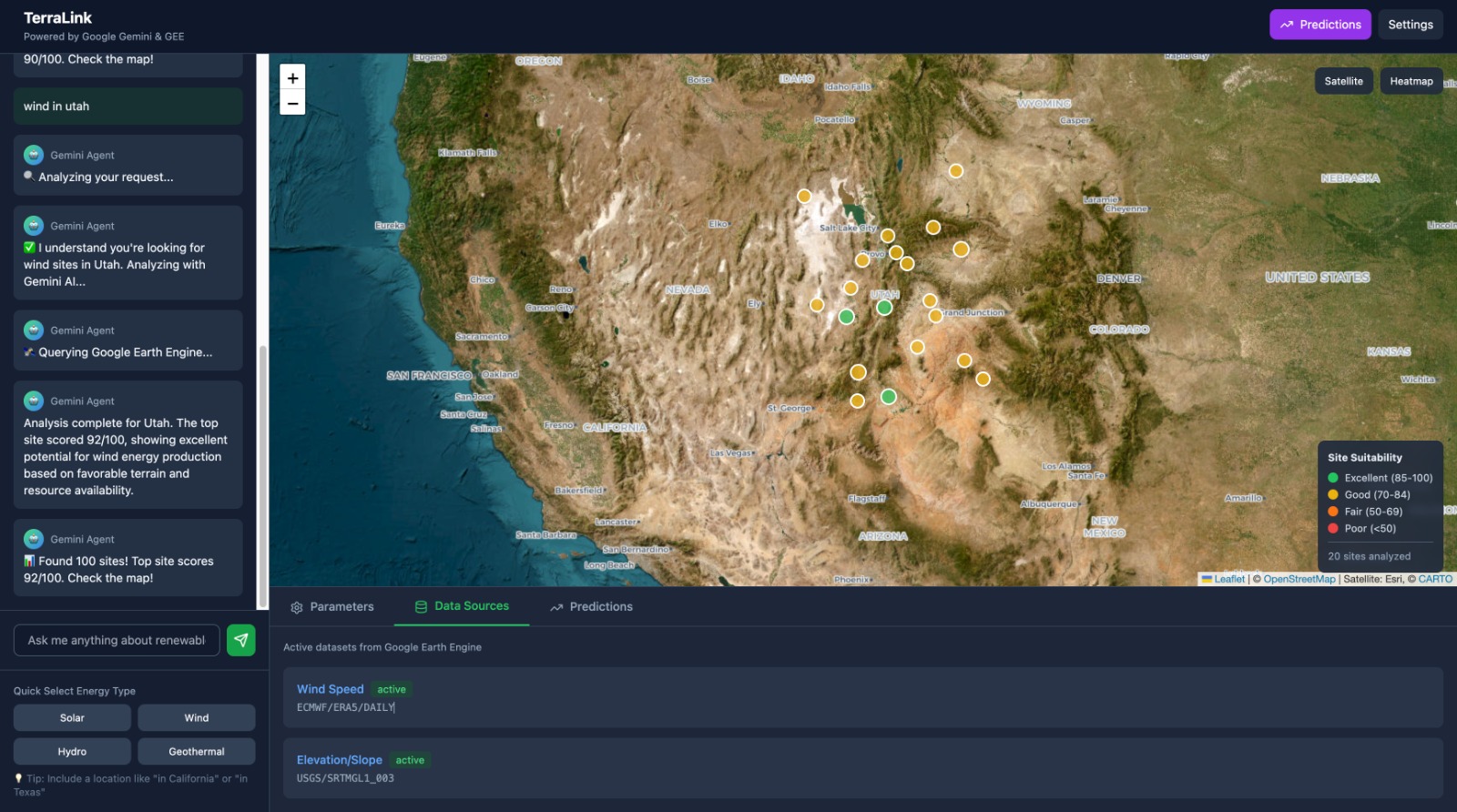This screenshot has width=1457, height=812.
Task: Toggle the Heatmap overlay
Action: [x=1411, y=81]
